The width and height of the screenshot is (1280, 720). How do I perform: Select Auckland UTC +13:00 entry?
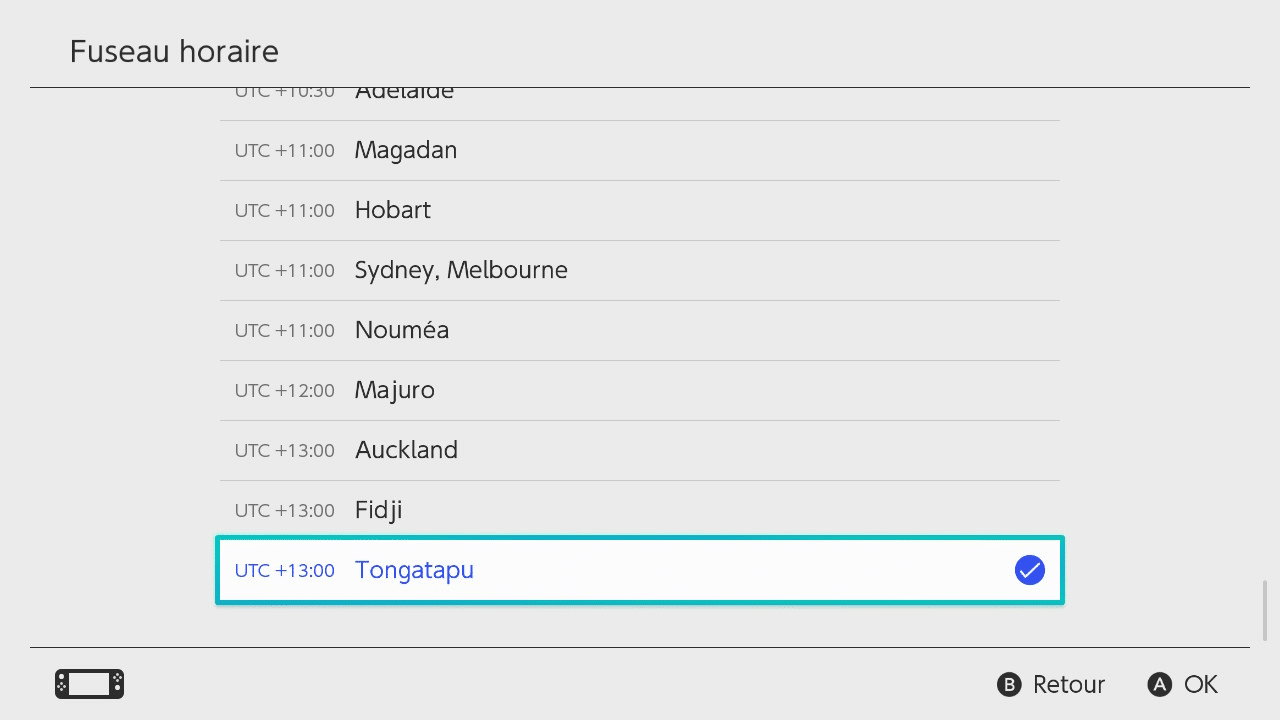640,450
